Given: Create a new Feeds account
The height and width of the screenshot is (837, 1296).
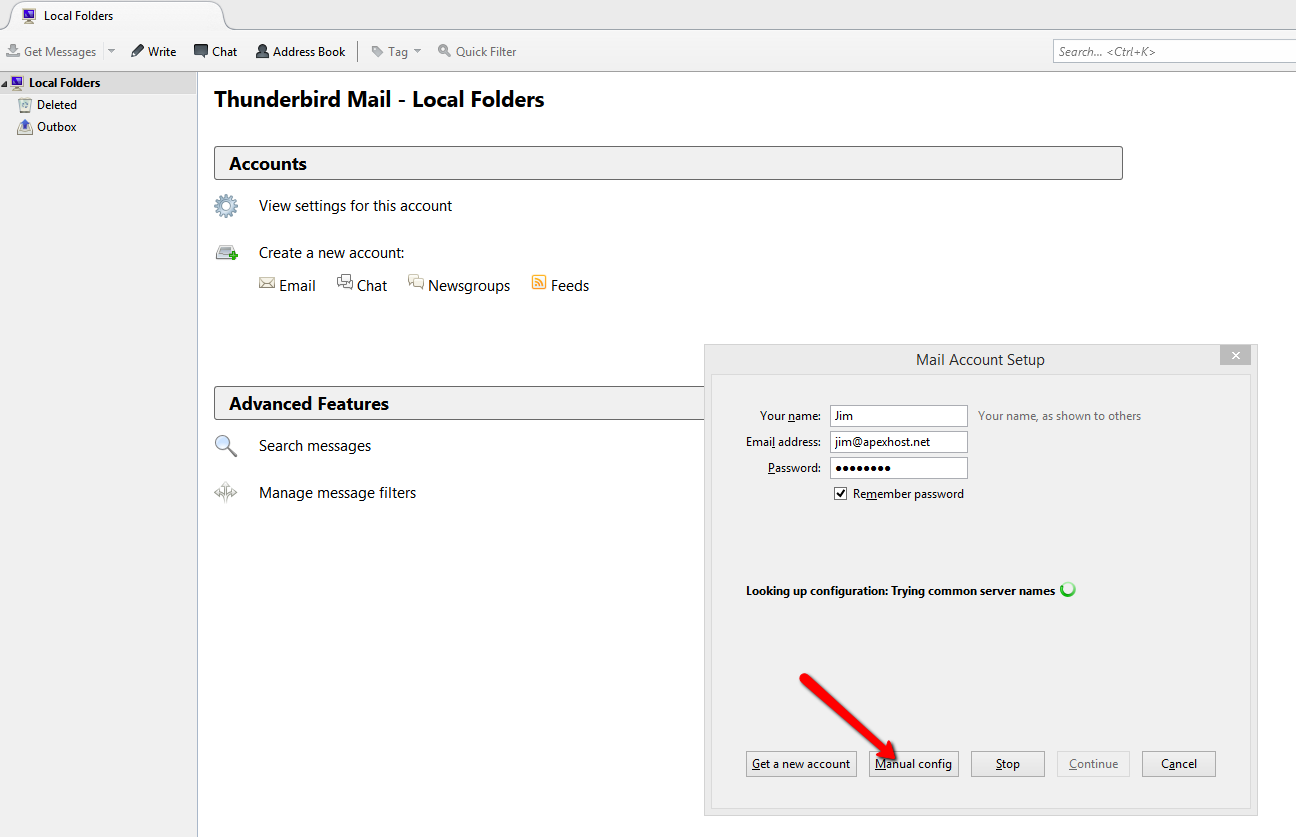Looking at the screenshot, I should 570,286.
